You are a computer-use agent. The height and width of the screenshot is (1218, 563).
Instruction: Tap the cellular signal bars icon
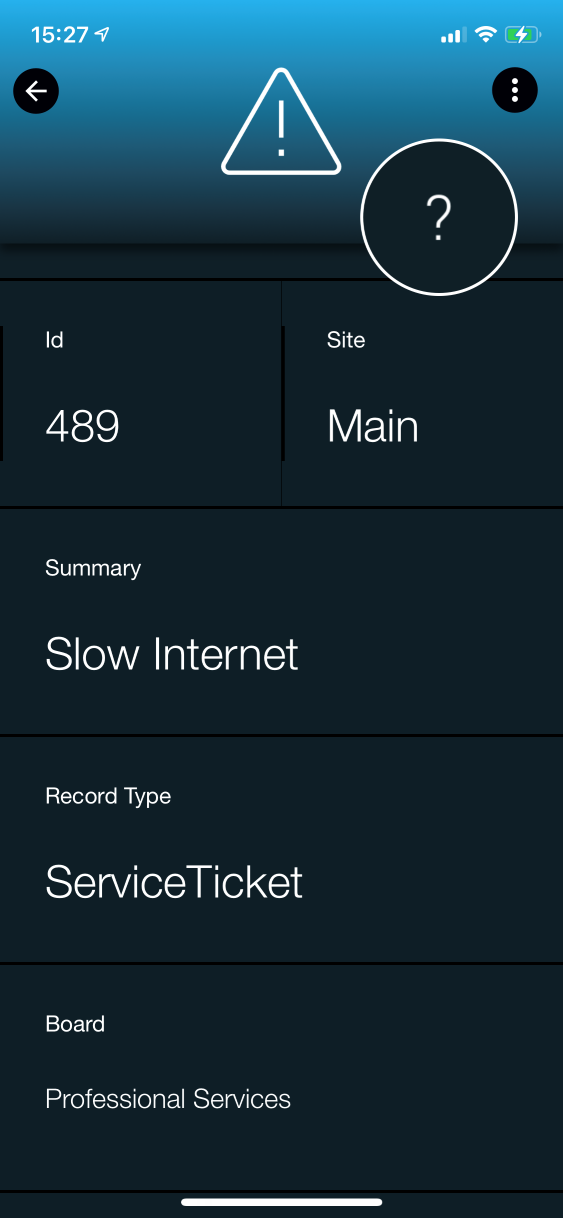(x=454, y=36)
